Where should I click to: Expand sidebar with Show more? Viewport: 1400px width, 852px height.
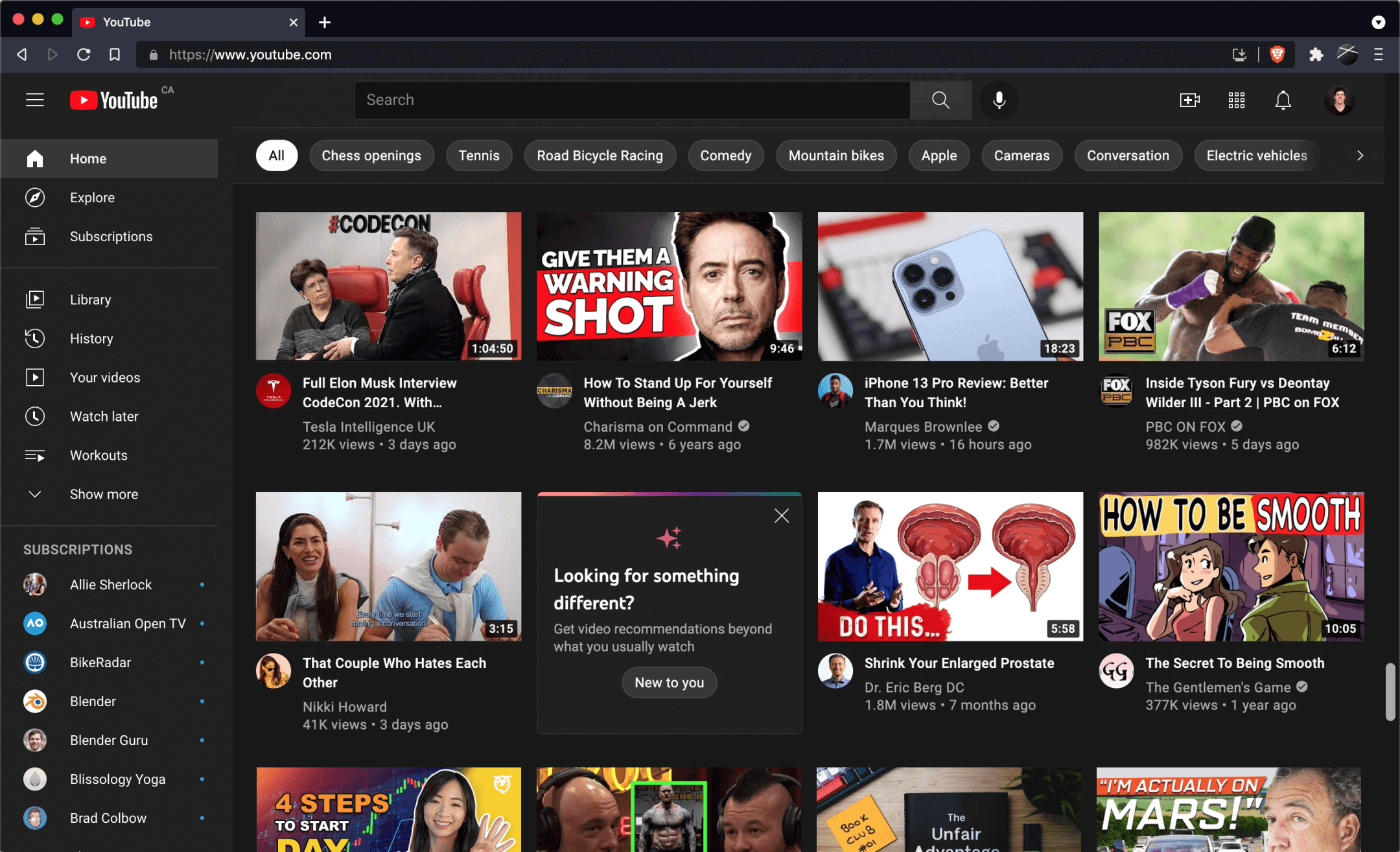point(104,494)
